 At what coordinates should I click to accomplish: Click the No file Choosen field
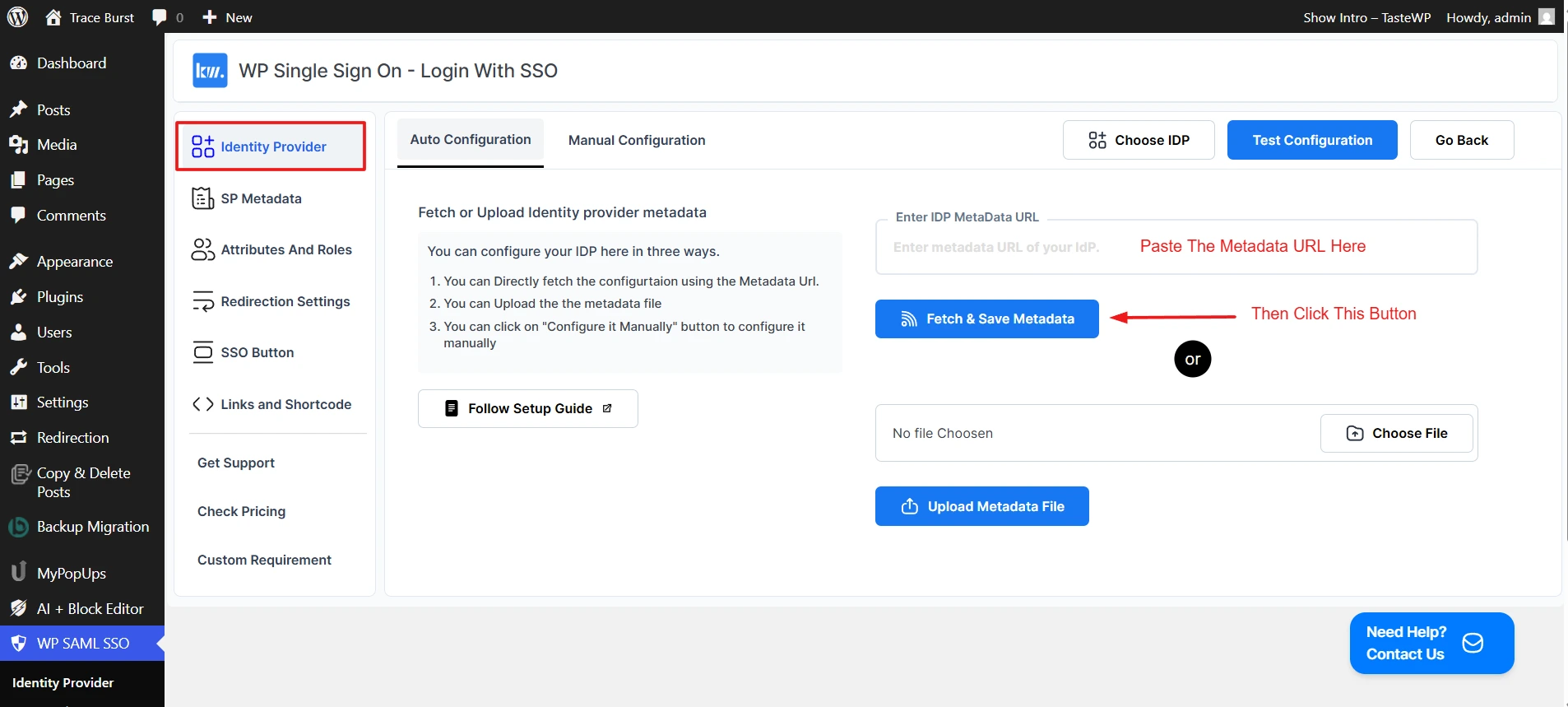pos(1176,433)
